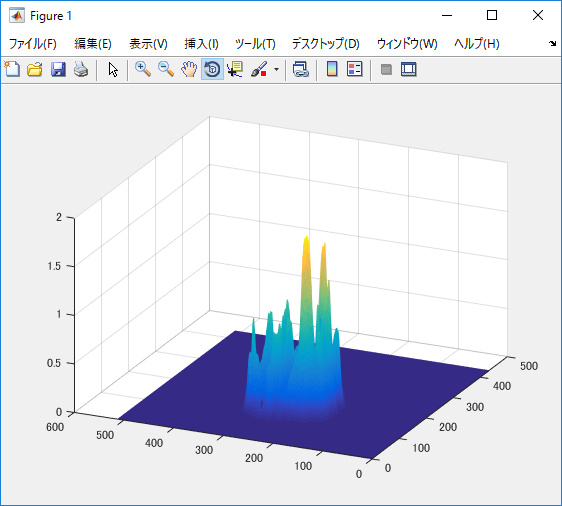Activate the Zoom In magnifier tool
562x506 pixels.
click(x=143, y=69)
